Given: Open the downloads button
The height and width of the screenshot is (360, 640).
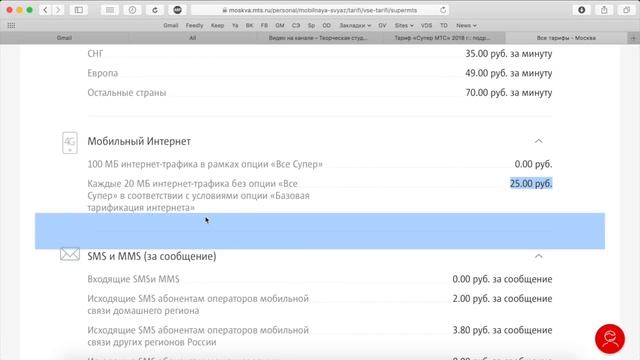Looking at the screenshot, I should coord(582,10).
